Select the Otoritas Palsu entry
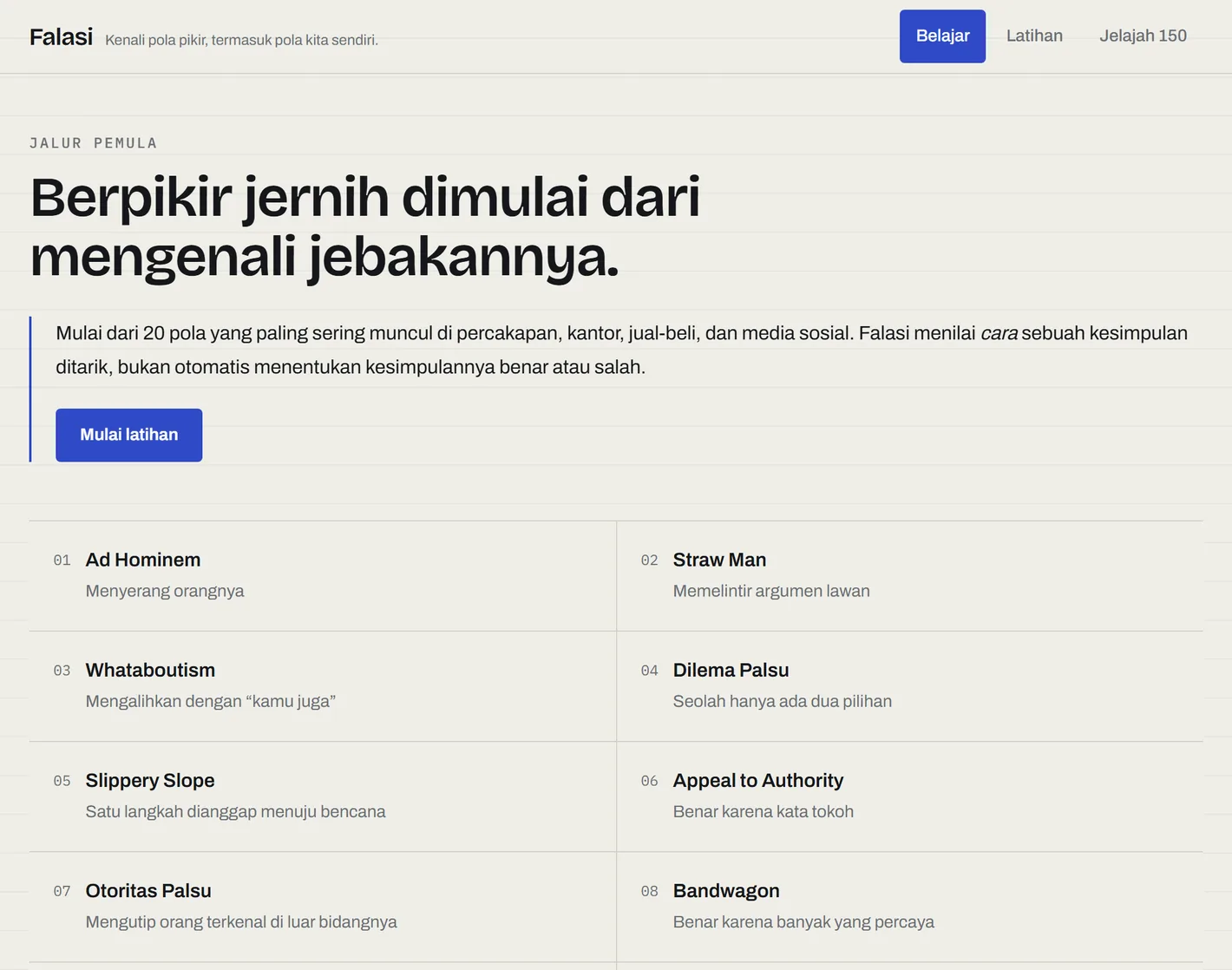This screenshot has width=1232, height=970. coord(323,907)
